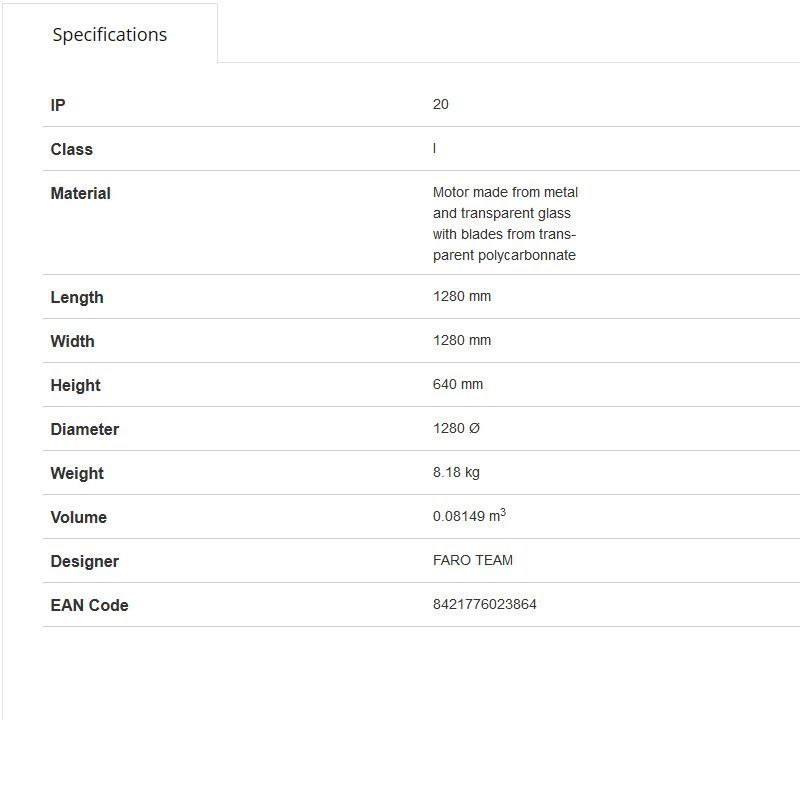This screenshot has width=800, height=800.
Task: Click the Width row label
Action: [72, 341]
